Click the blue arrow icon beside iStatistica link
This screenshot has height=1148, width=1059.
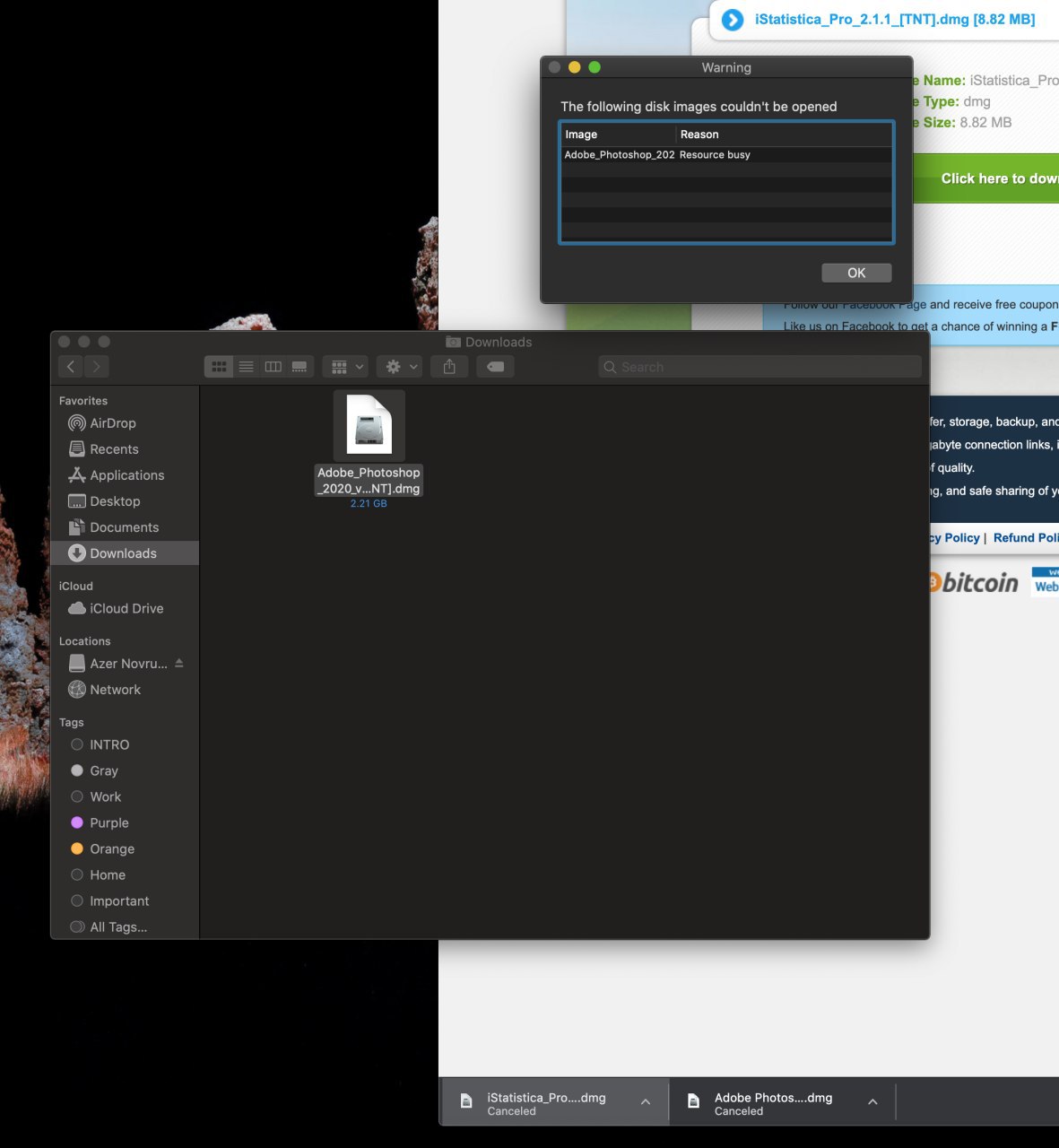pos(733,20)
